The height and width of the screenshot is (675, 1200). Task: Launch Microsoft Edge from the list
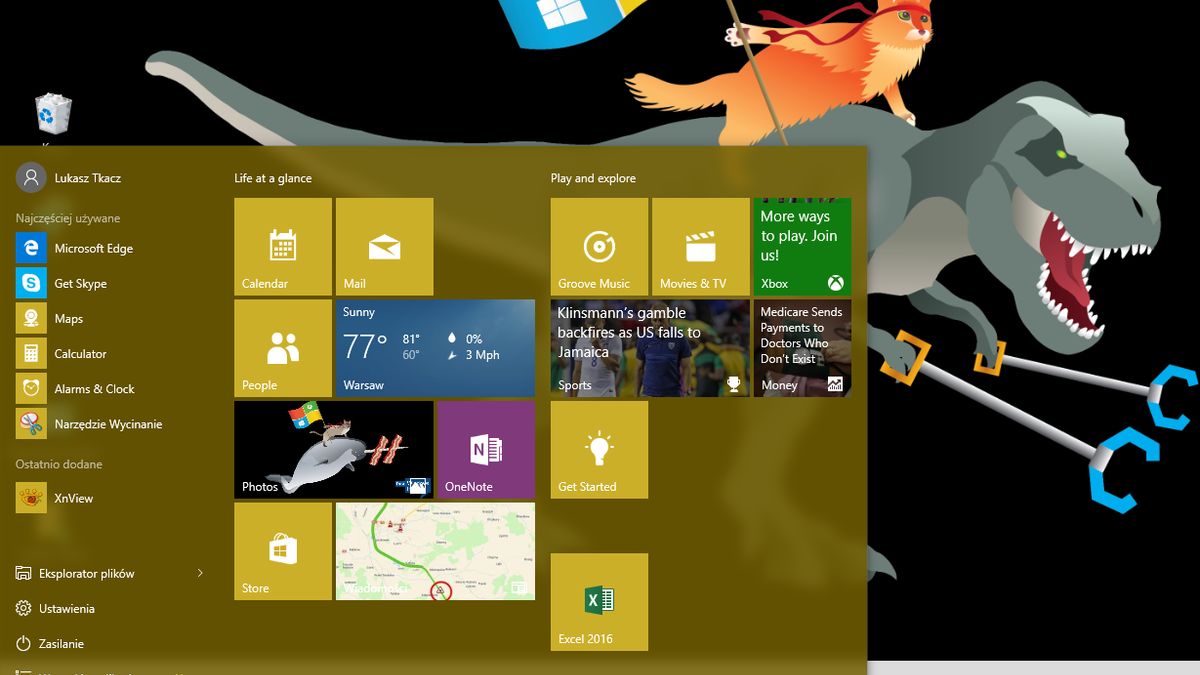tap(110, 248)
